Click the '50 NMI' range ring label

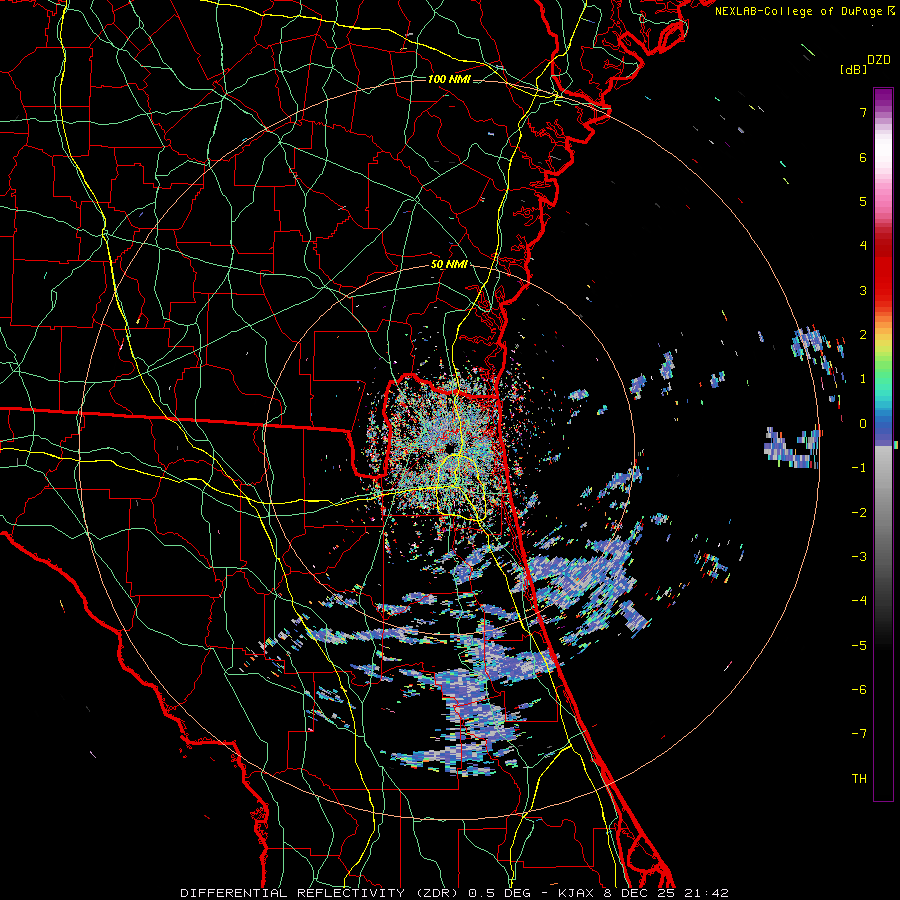click(449, 265)
